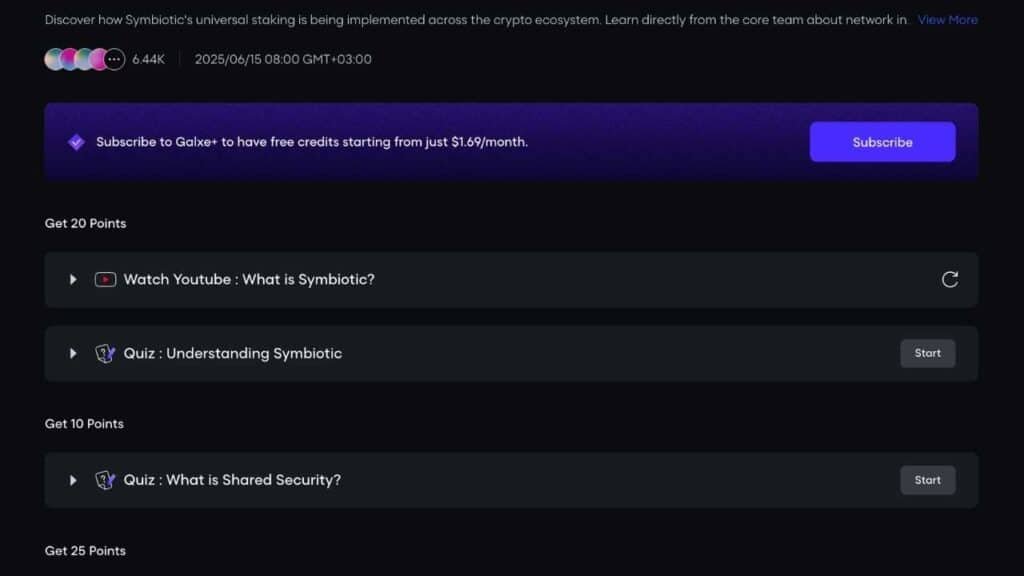Click the refresh icon on the Watch Youtube task
1024x576 pixels.
click(x=951, y=279)
